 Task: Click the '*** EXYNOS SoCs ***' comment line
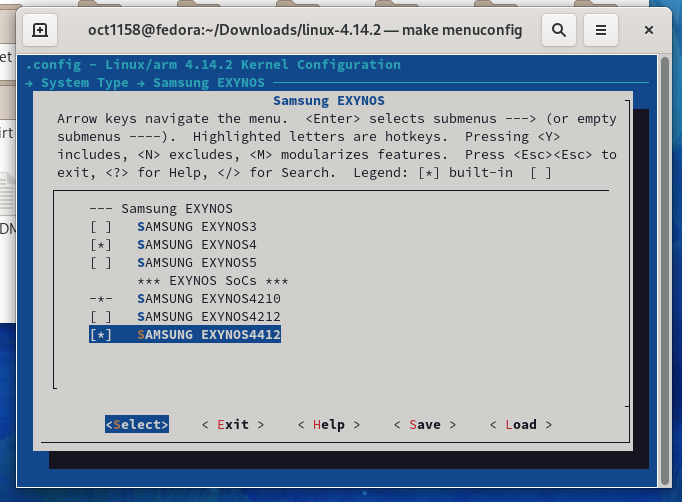tap(213, 281)
